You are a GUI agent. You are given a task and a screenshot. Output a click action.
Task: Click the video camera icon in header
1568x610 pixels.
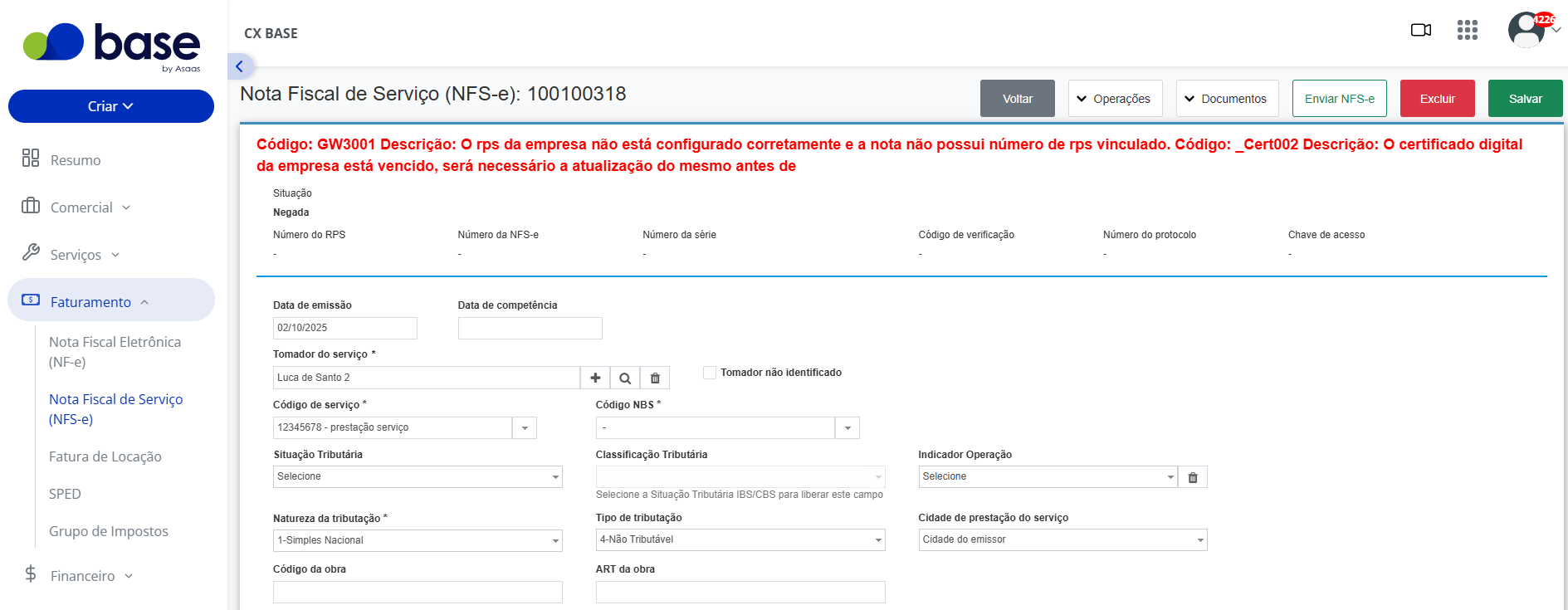[1421, 30]
